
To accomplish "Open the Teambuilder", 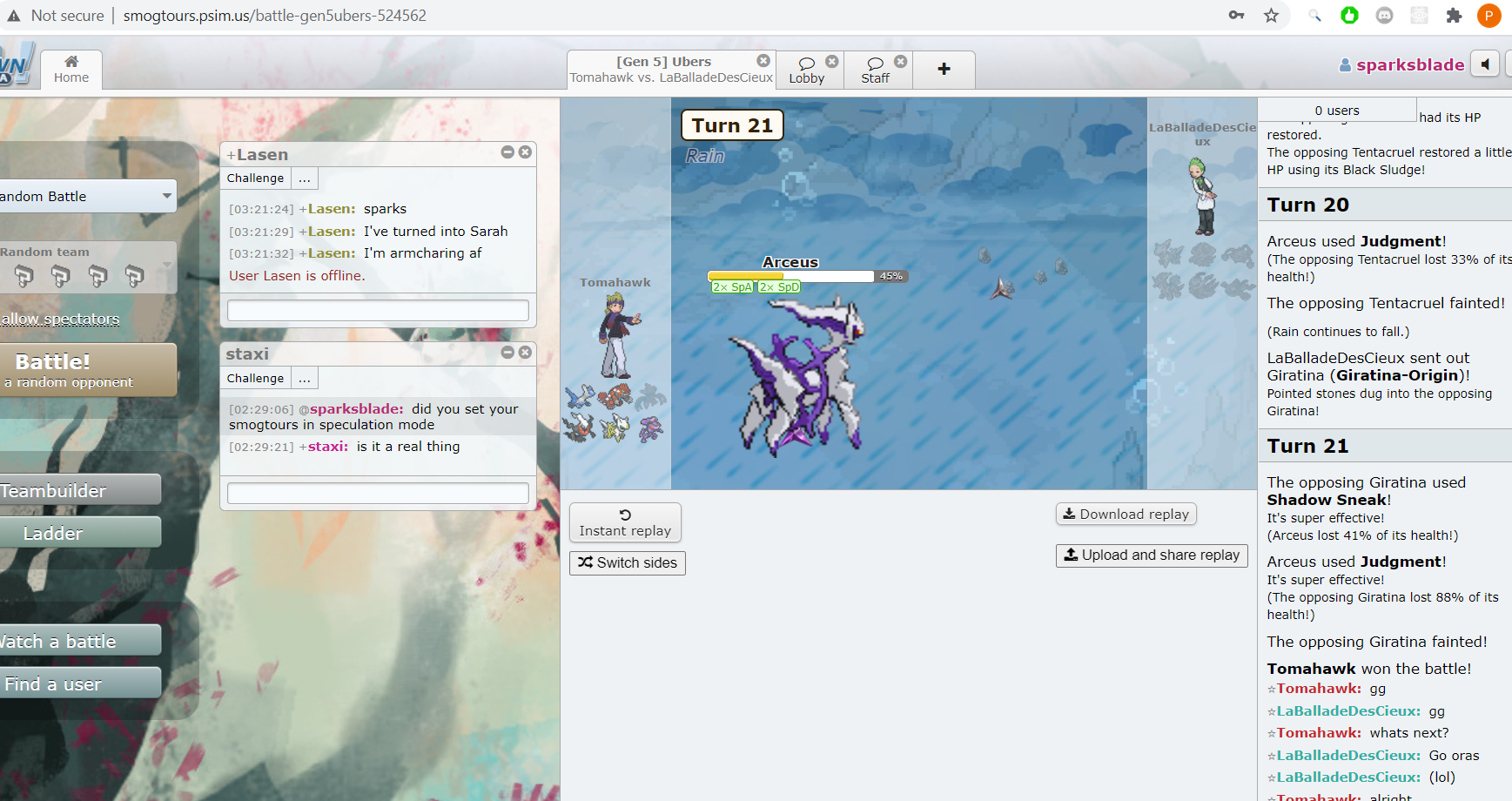I will pyautogui.click(x=80, y=489).
